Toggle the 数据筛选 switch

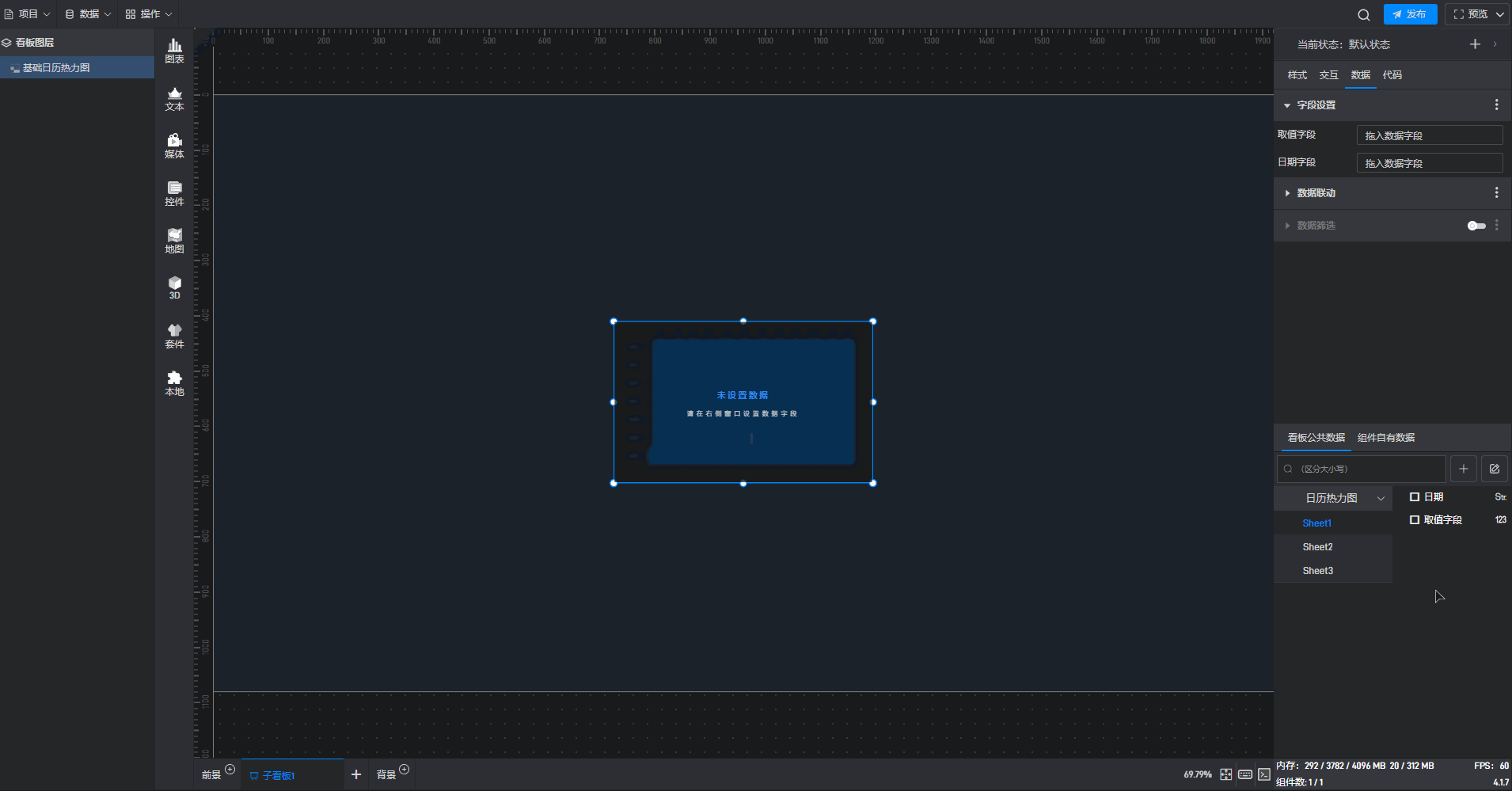[1476, 226]
